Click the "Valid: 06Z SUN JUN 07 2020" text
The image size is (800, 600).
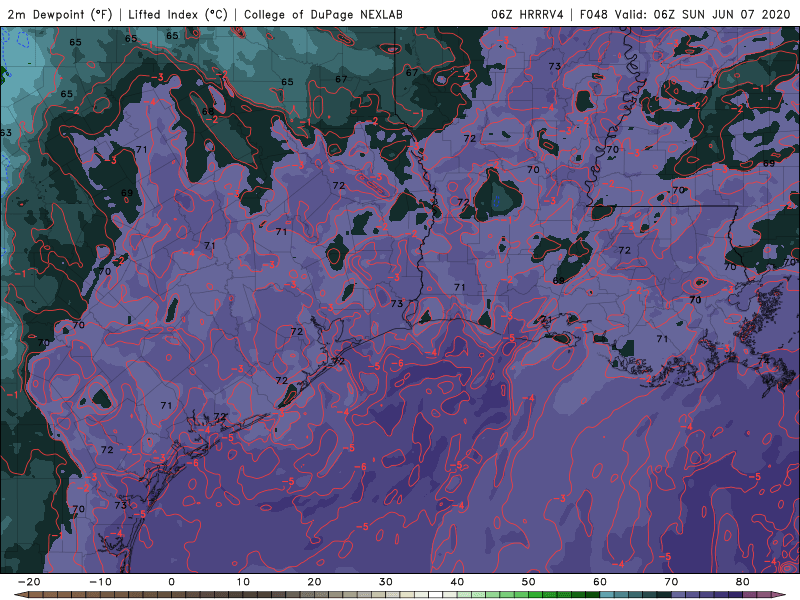tap(703, 14)
